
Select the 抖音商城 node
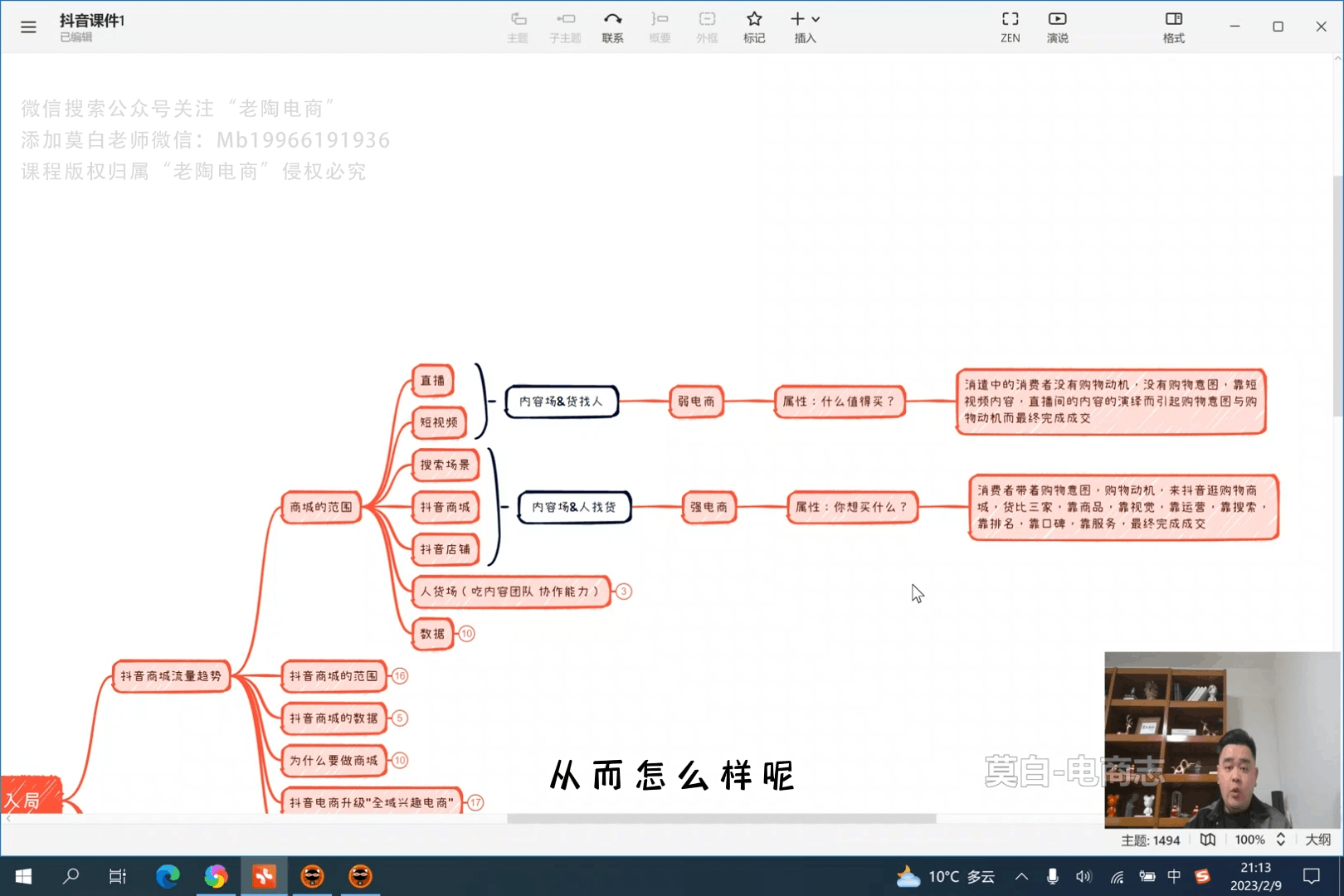(445, 507)
